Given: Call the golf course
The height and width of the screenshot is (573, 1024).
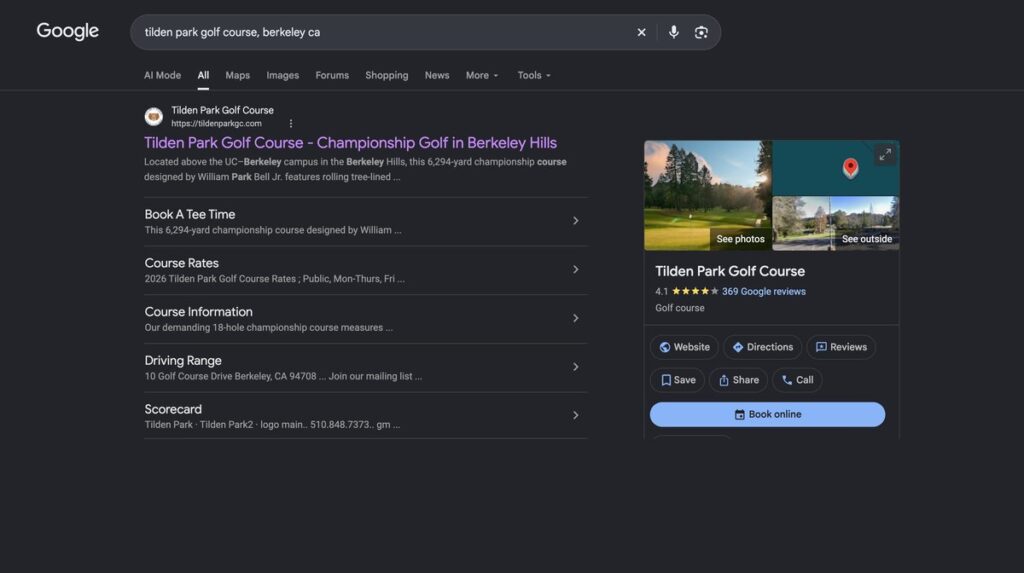Looking at the screenshot, I should click(x=797, y=380).
